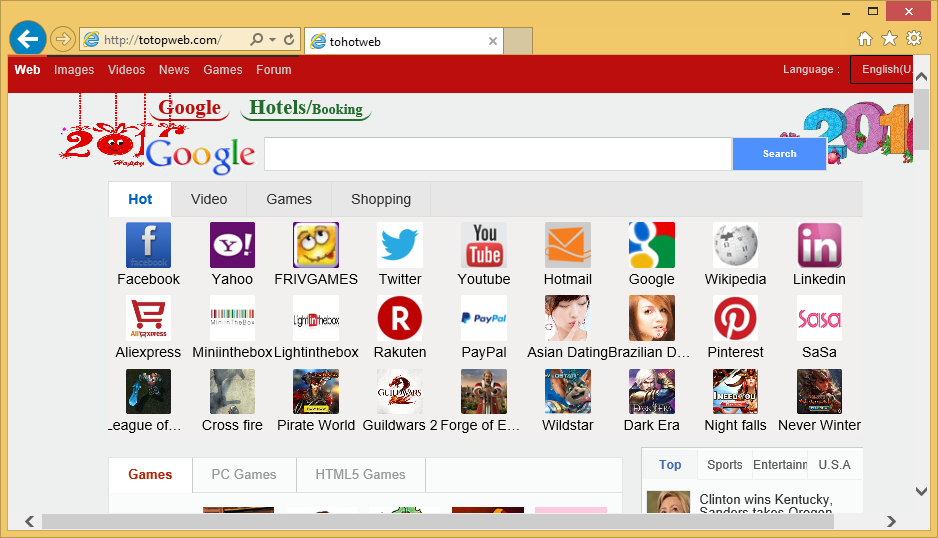938x538 pixels.
Task: Open the browser Home icon
Action: click(864, 39)
